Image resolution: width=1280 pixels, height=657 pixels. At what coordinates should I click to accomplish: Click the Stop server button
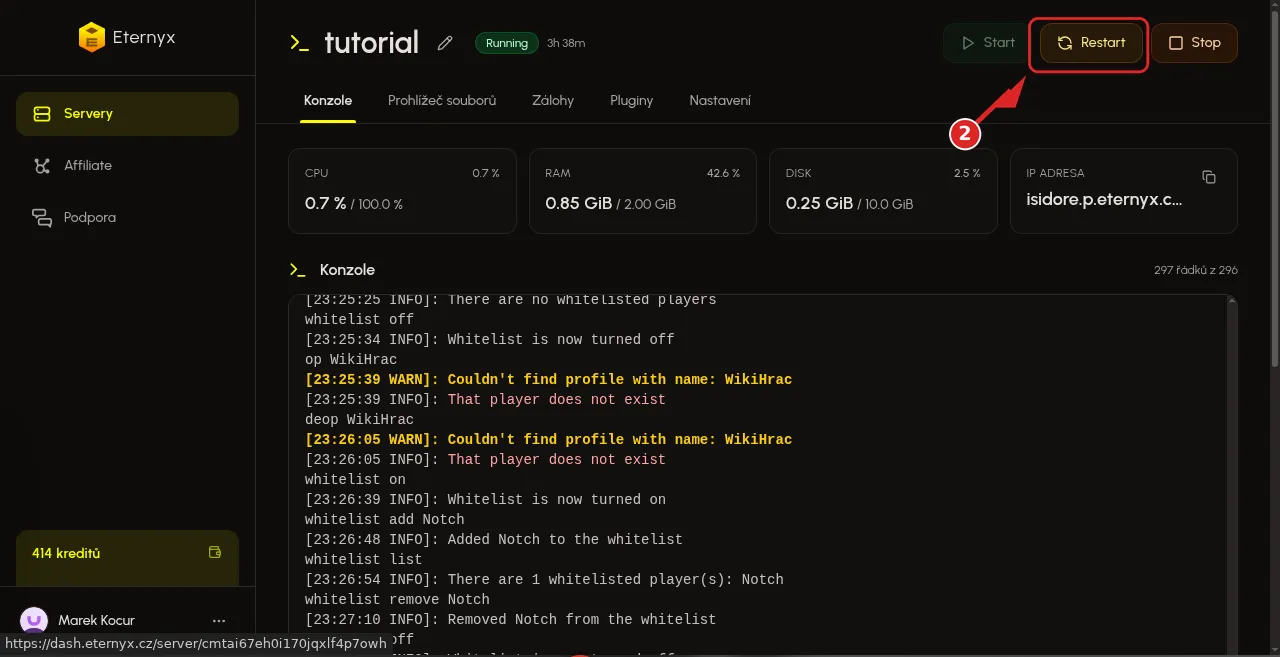coord(1195,43)
